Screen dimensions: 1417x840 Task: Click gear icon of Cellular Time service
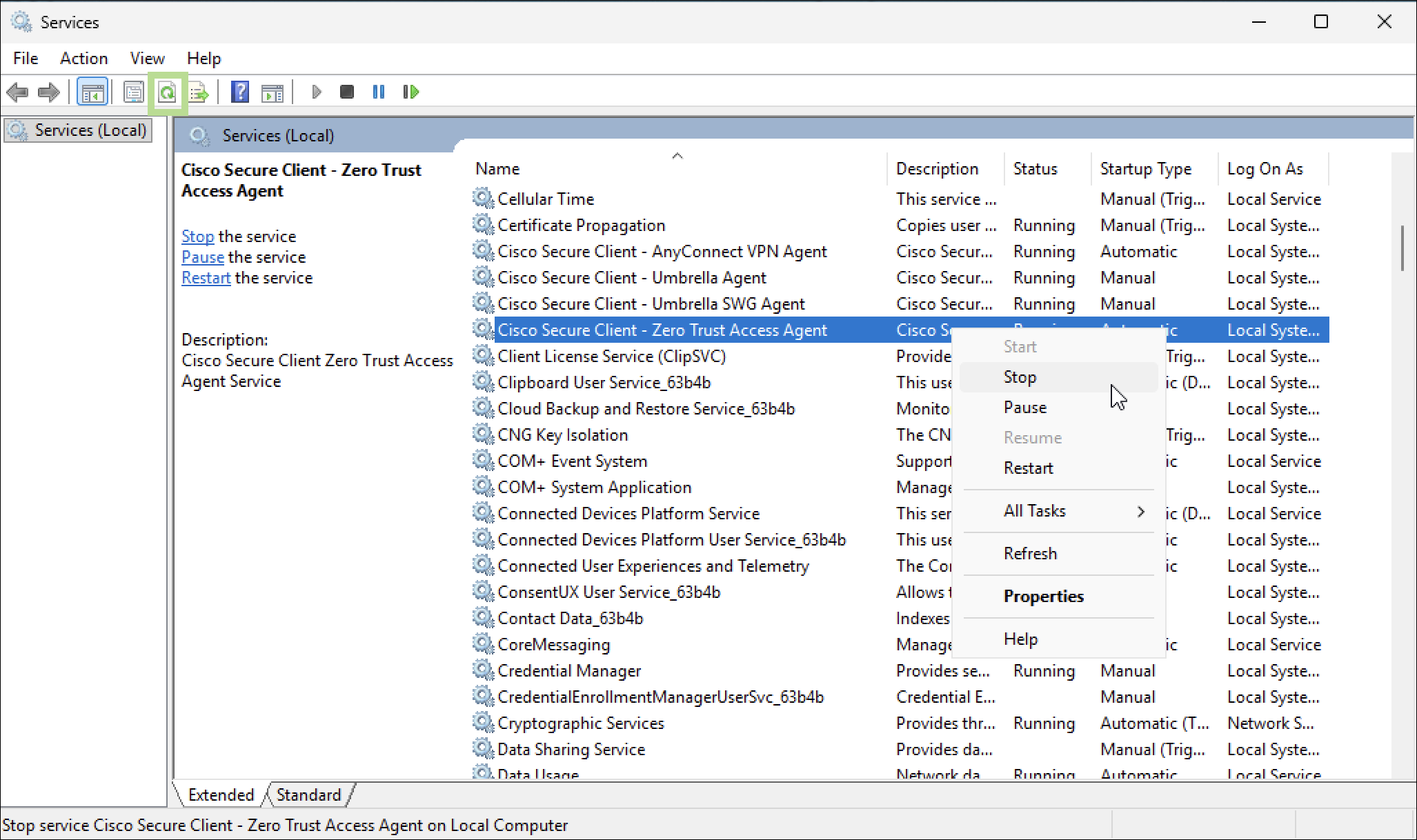coord(483,198)
